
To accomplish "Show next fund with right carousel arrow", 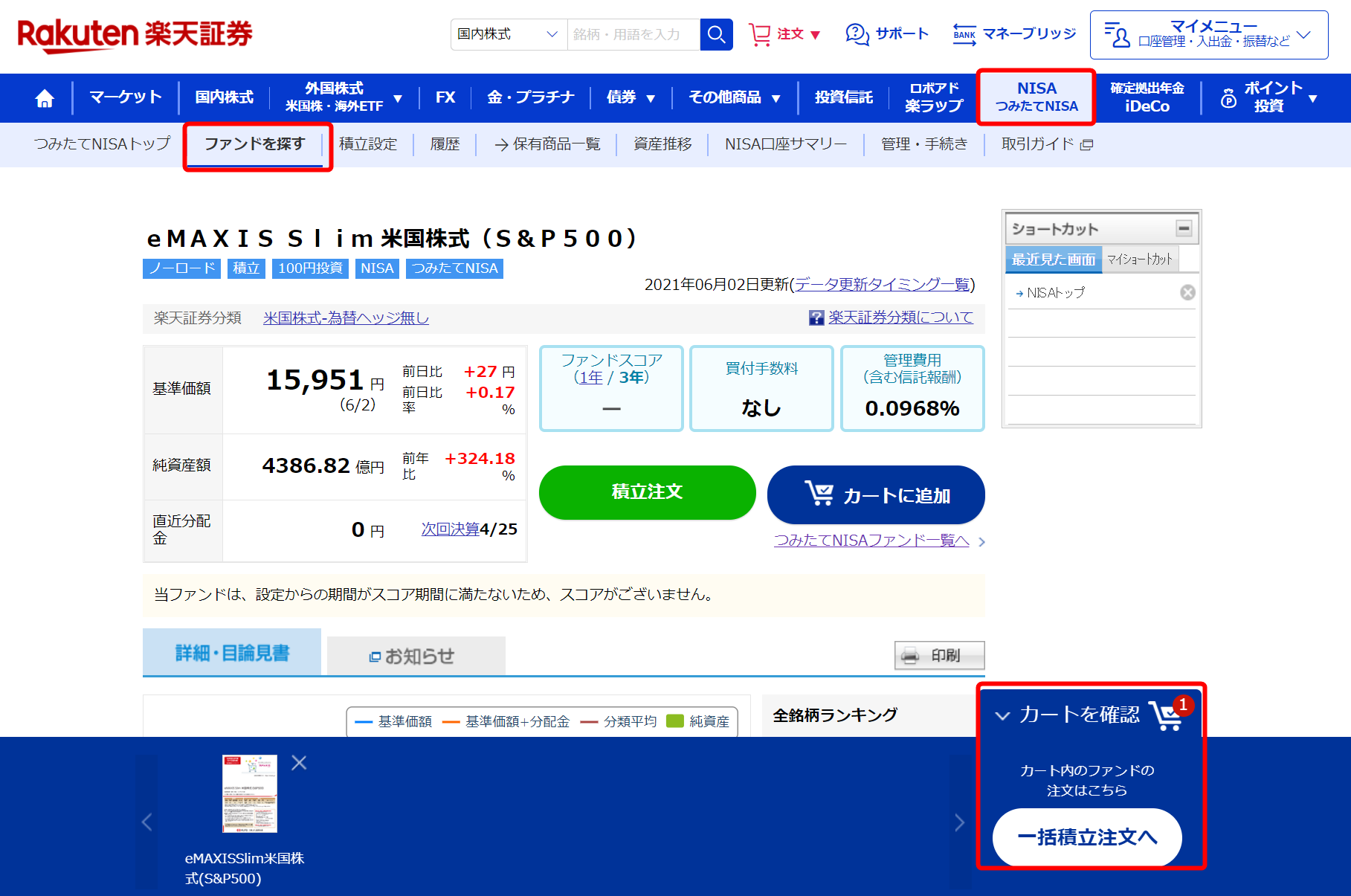I will (x=959, y=822).
